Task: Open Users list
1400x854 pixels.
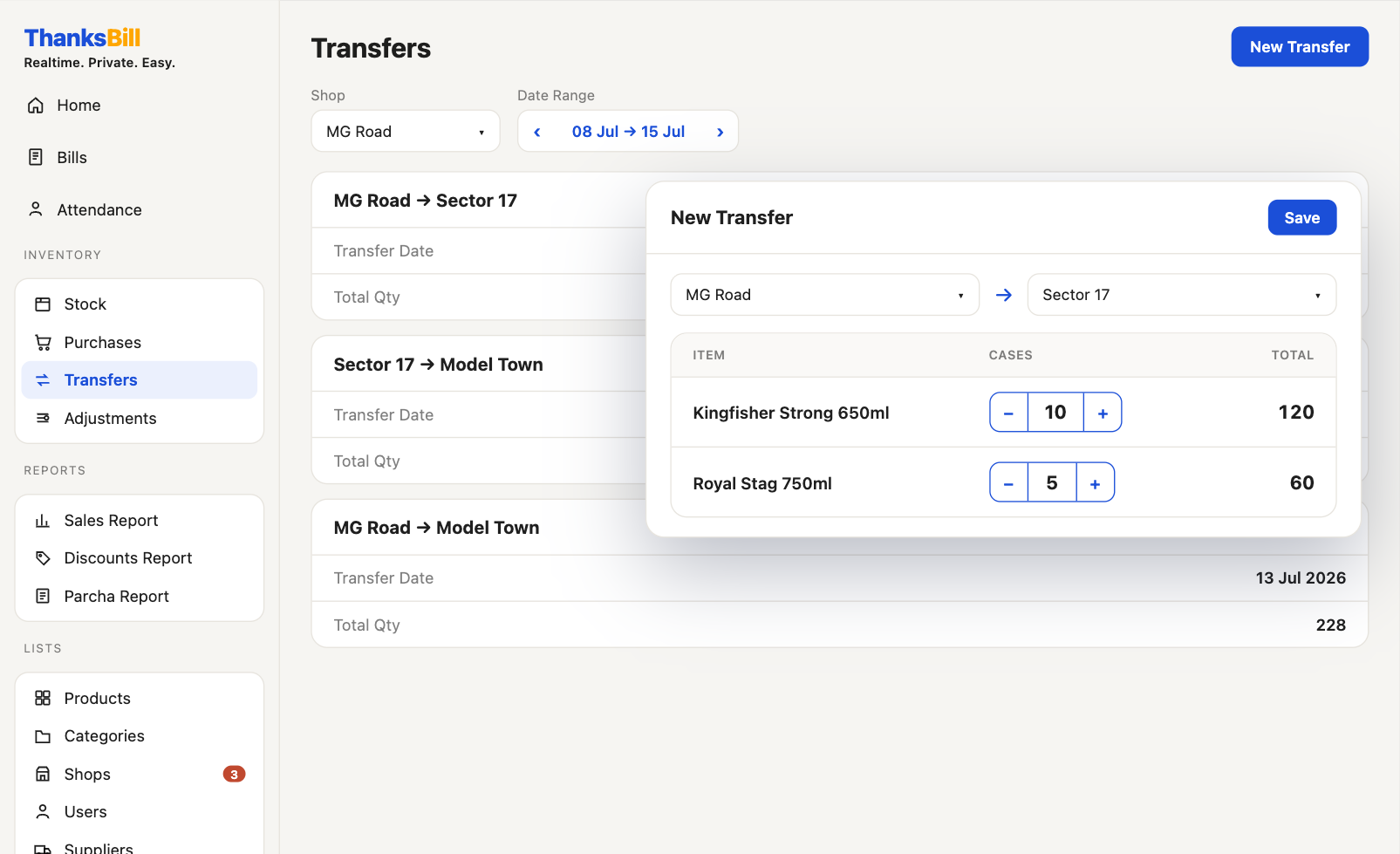Action: (140, 812)
